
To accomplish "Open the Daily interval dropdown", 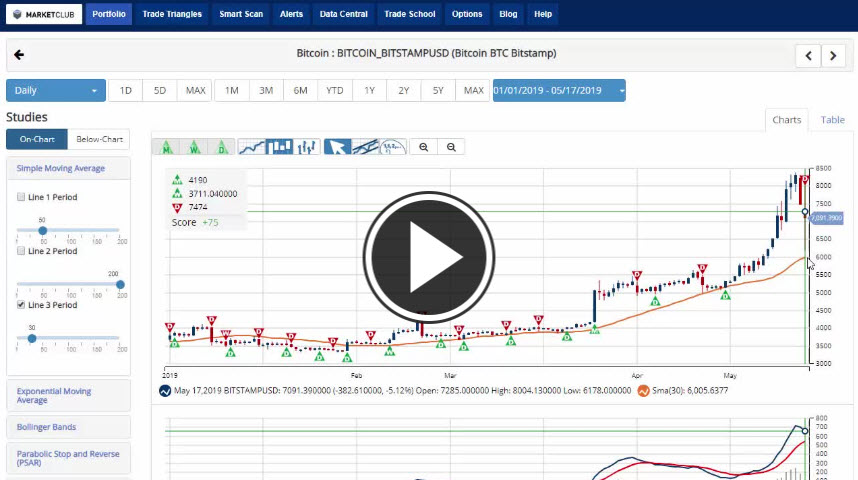I will pyautogui.click(x=56, y=90).
